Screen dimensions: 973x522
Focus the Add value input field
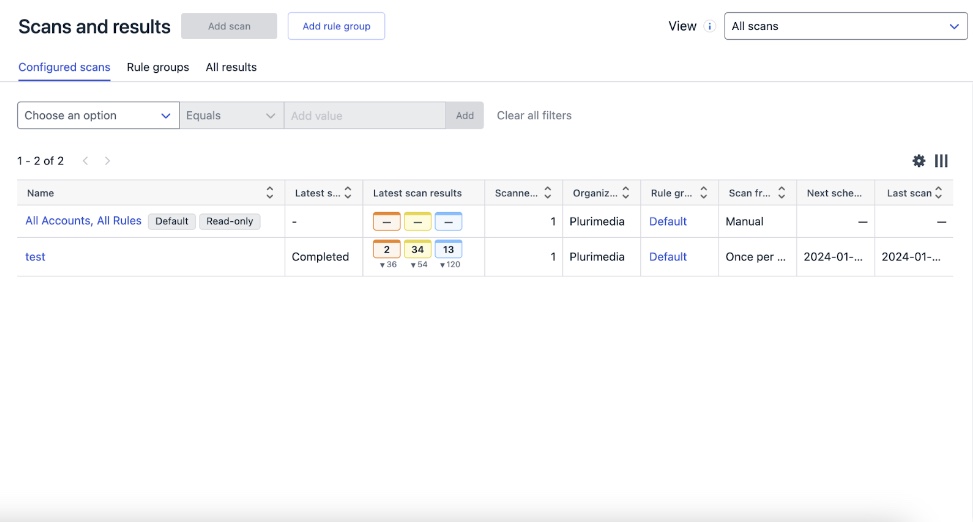click(364, 115)
